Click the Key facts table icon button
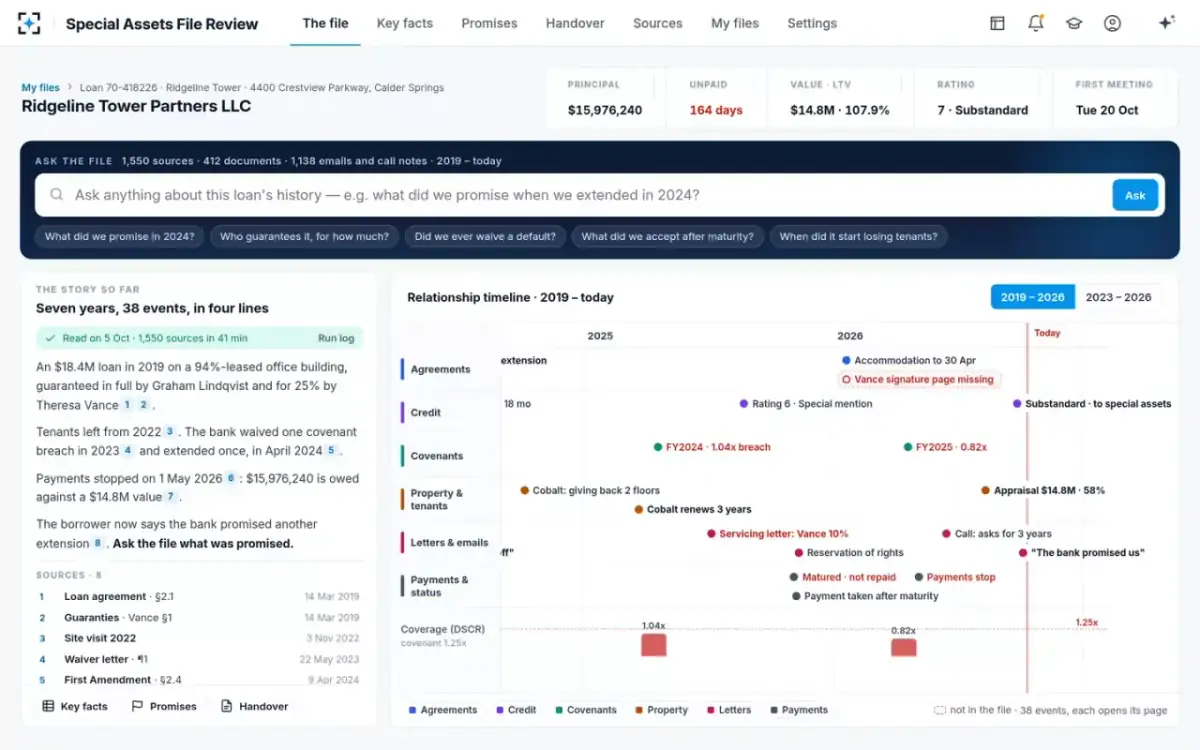 tap(74, 706)
